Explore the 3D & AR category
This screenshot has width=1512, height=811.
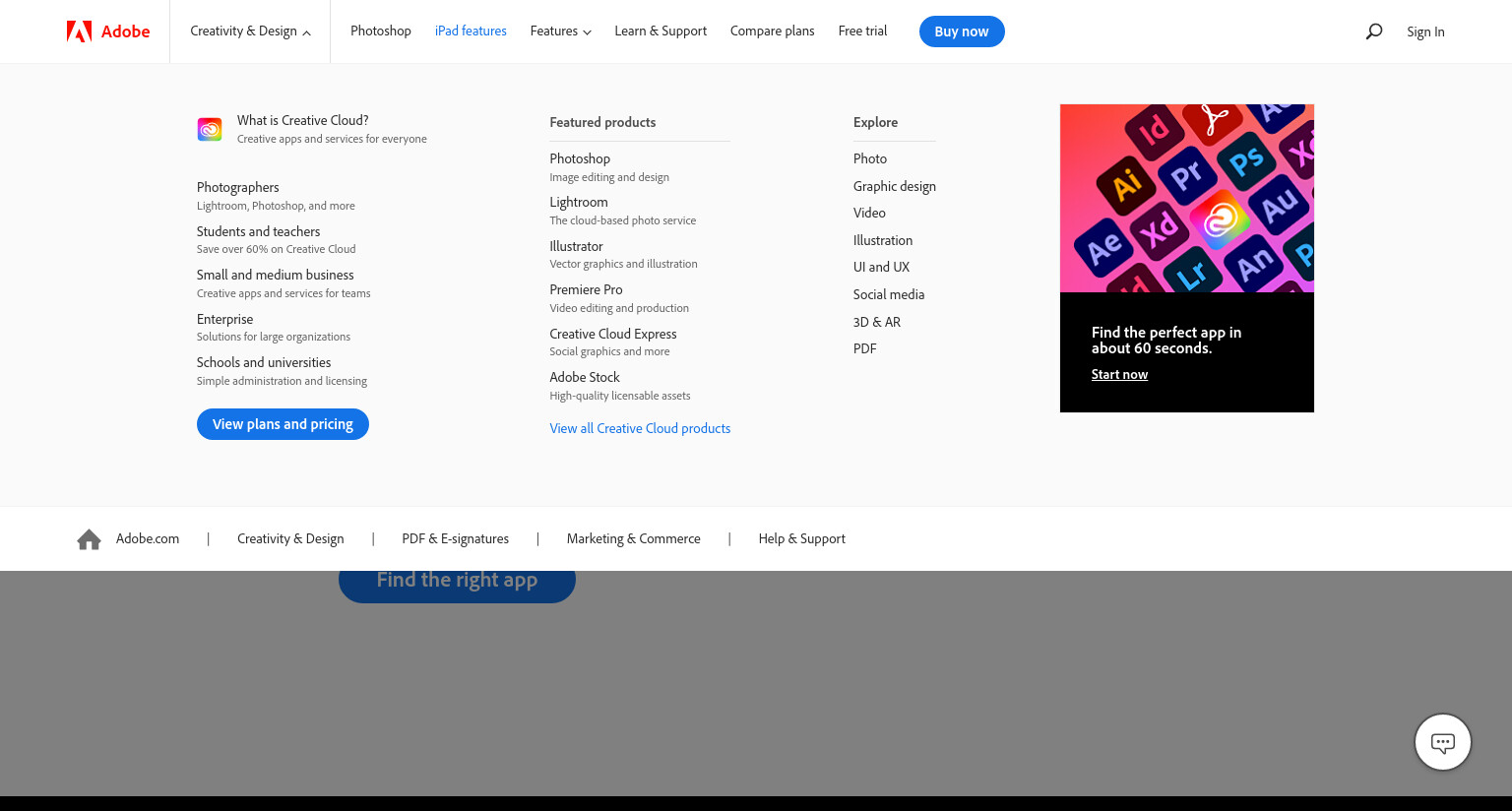(x=877, y=322)
